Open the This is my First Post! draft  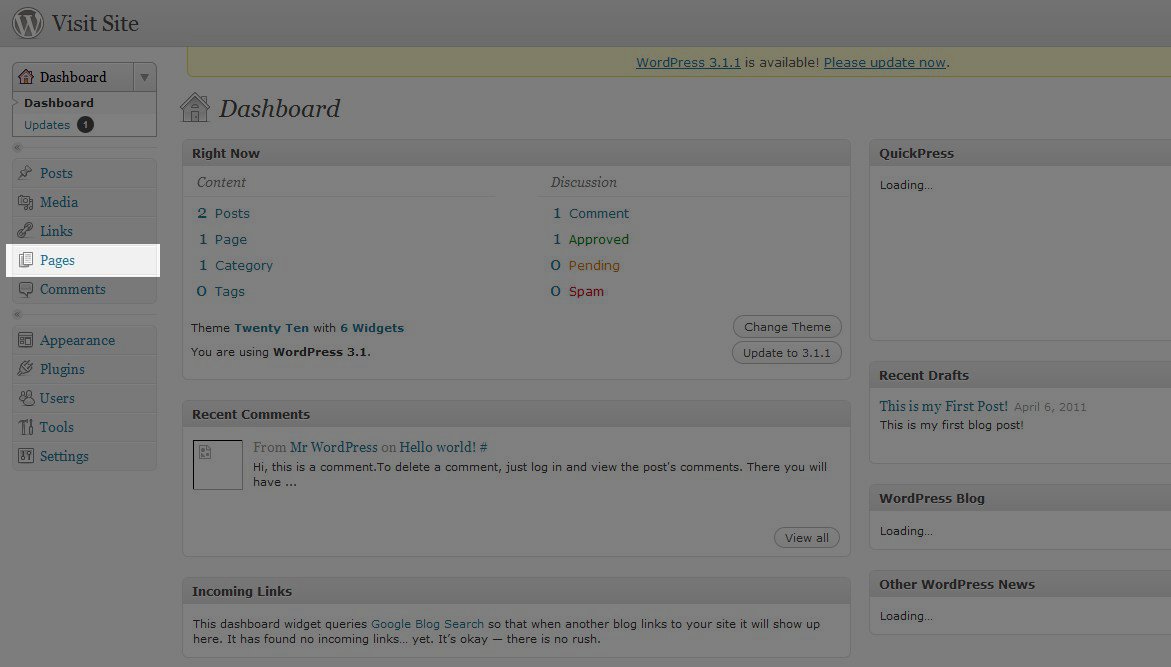coord(943,406)
